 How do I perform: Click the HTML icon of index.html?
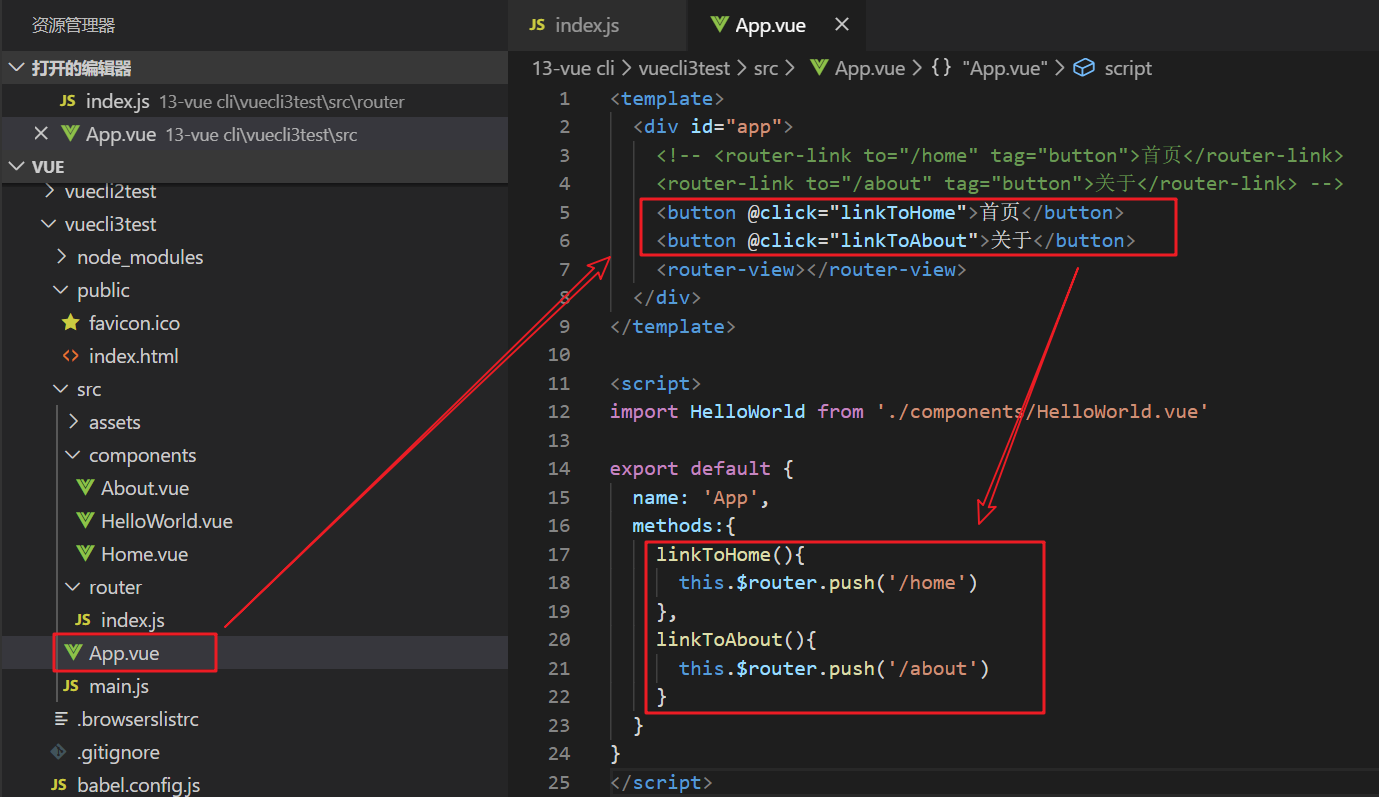pos(70,356)
